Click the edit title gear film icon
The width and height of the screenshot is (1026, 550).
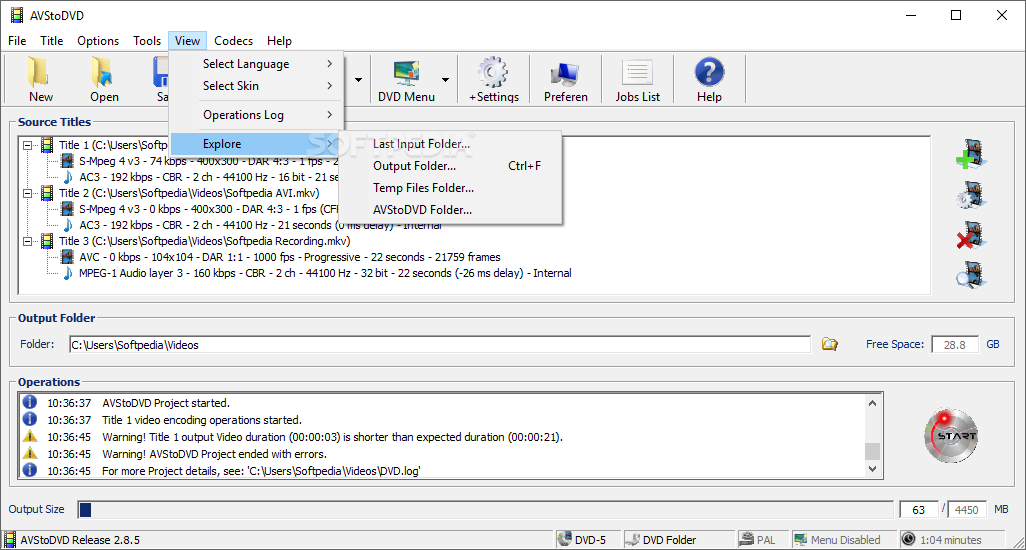971,195
